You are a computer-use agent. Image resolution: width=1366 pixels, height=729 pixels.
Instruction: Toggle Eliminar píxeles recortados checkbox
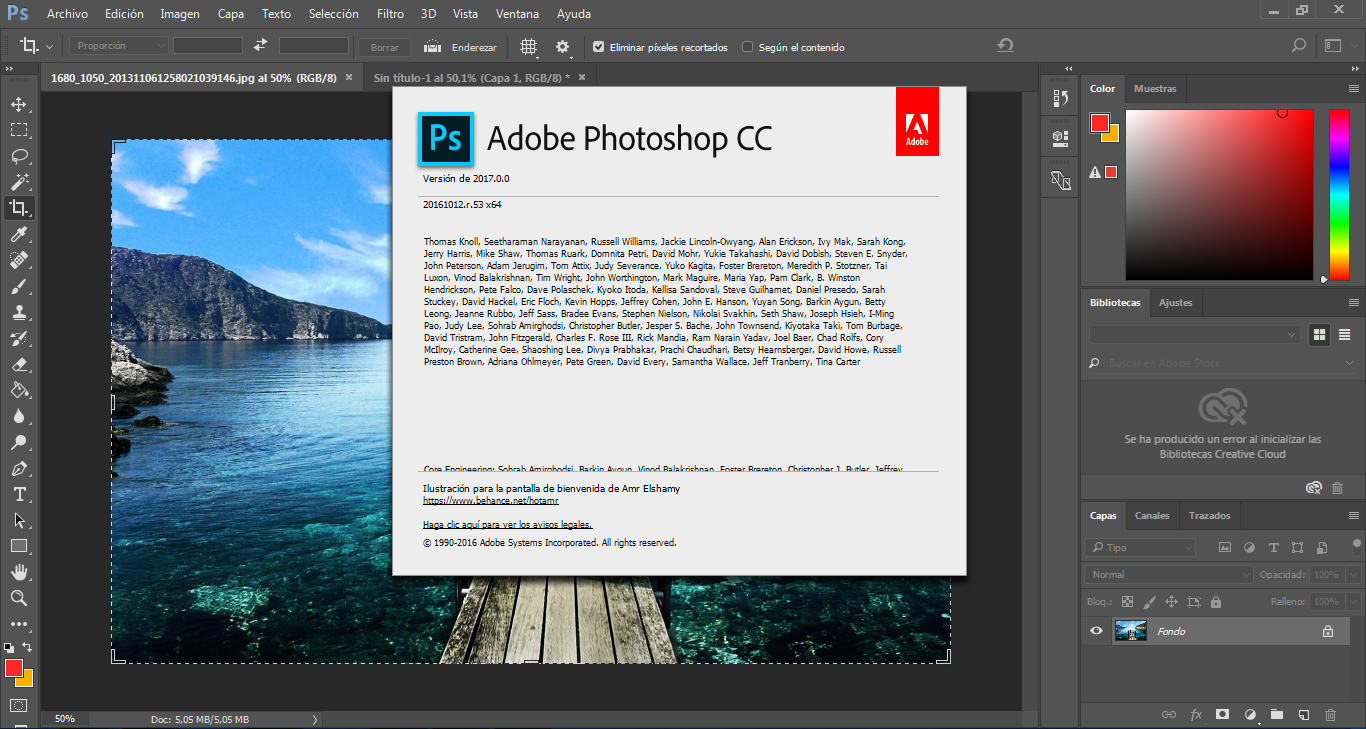(598, 47)
